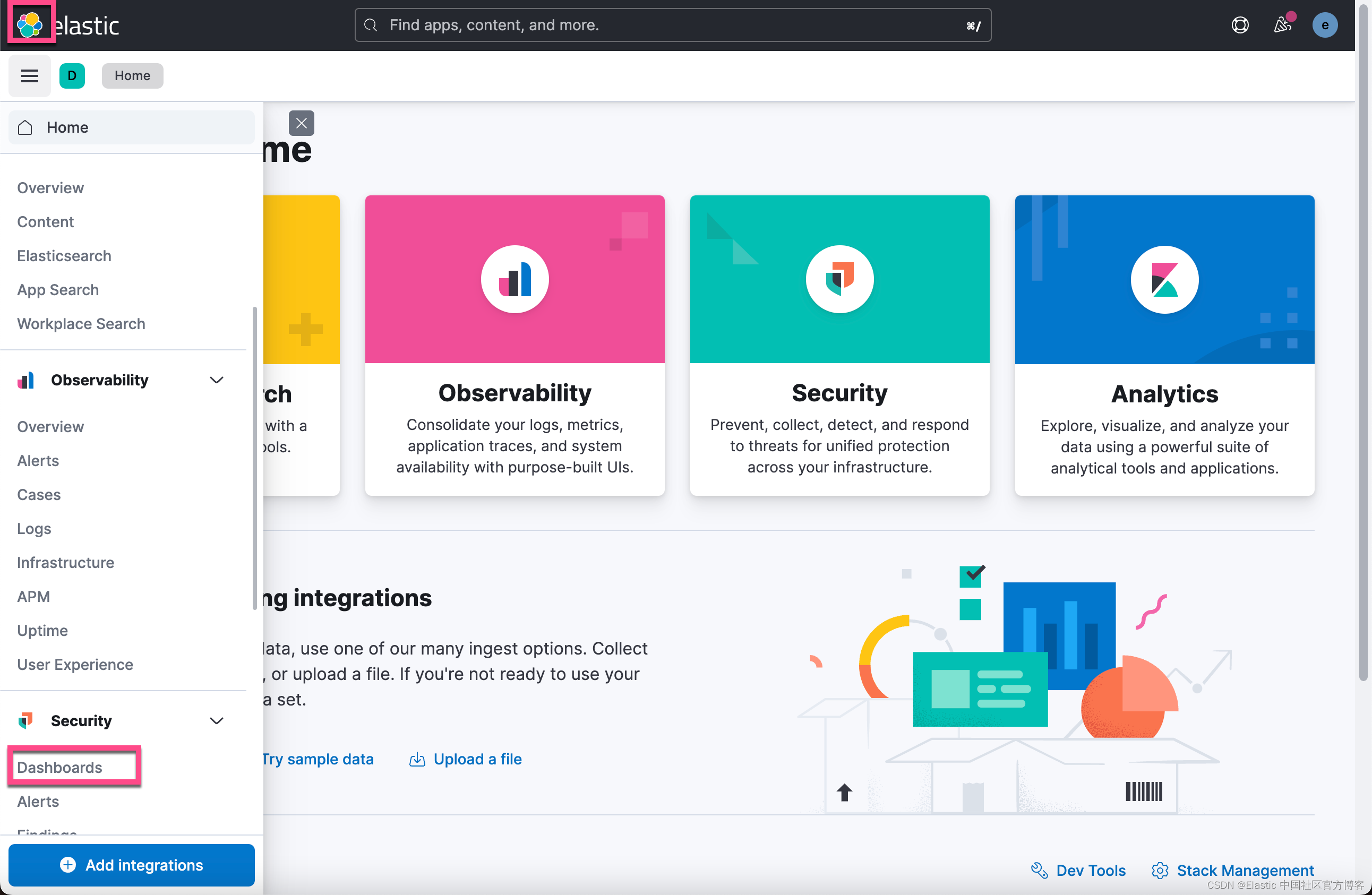The height and width of the screenshot is (895, 1372).
Task: Click the search magnifier icon
Action: tap(371, 25)
